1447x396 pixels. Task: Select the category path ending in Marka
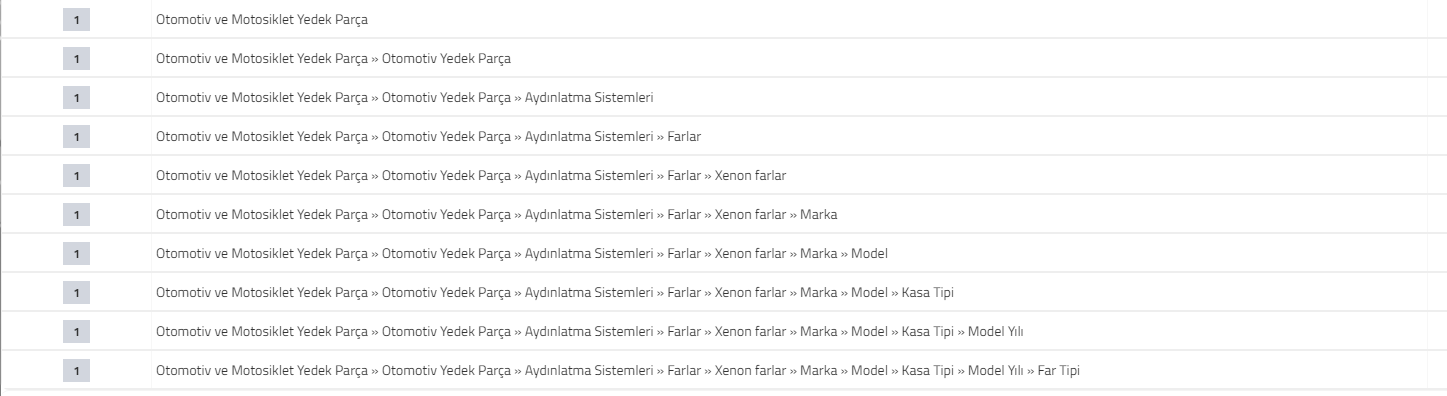pyautogui.click(x=497, y=214)
